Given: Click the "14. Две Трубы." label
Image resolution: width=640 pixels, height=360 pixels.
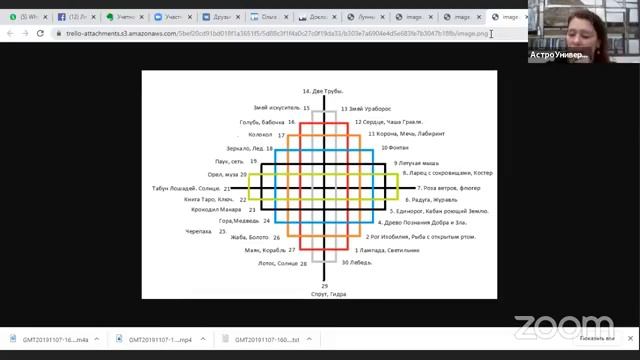Looking at the screenshot, I should [323, 91].
